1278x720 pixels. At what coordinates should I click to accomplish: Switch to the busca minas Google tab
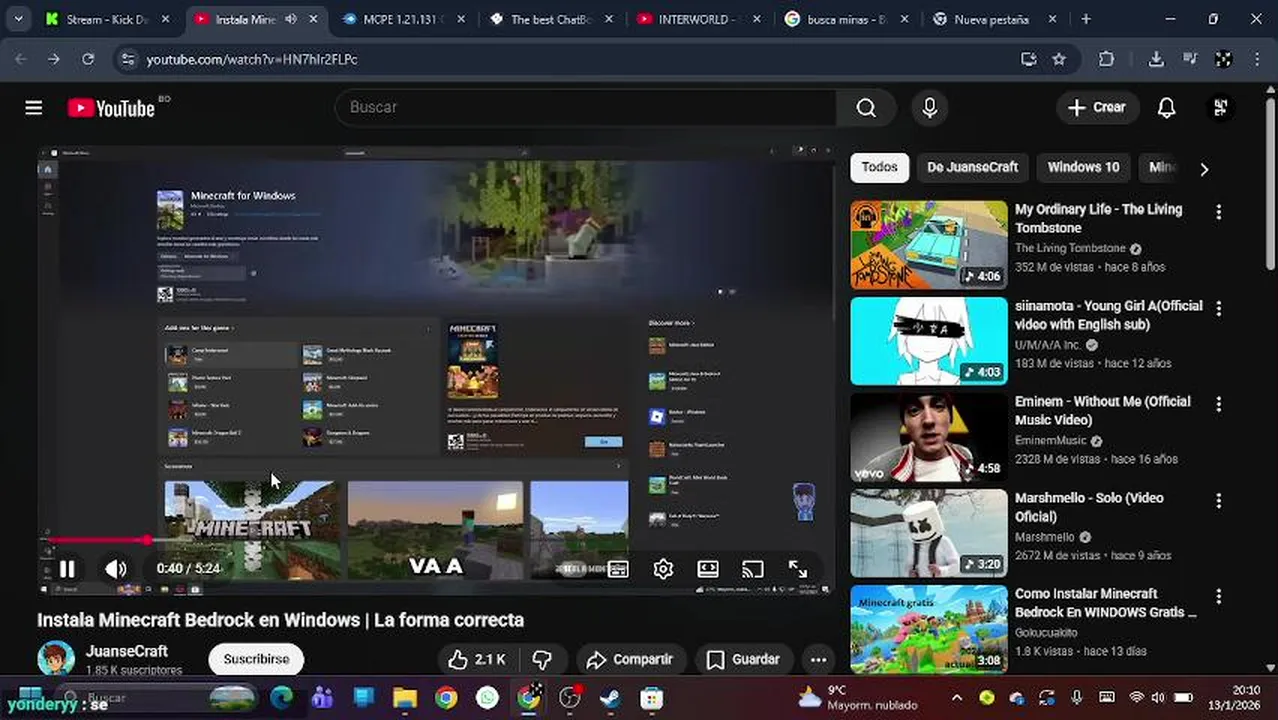click(845, 19)
